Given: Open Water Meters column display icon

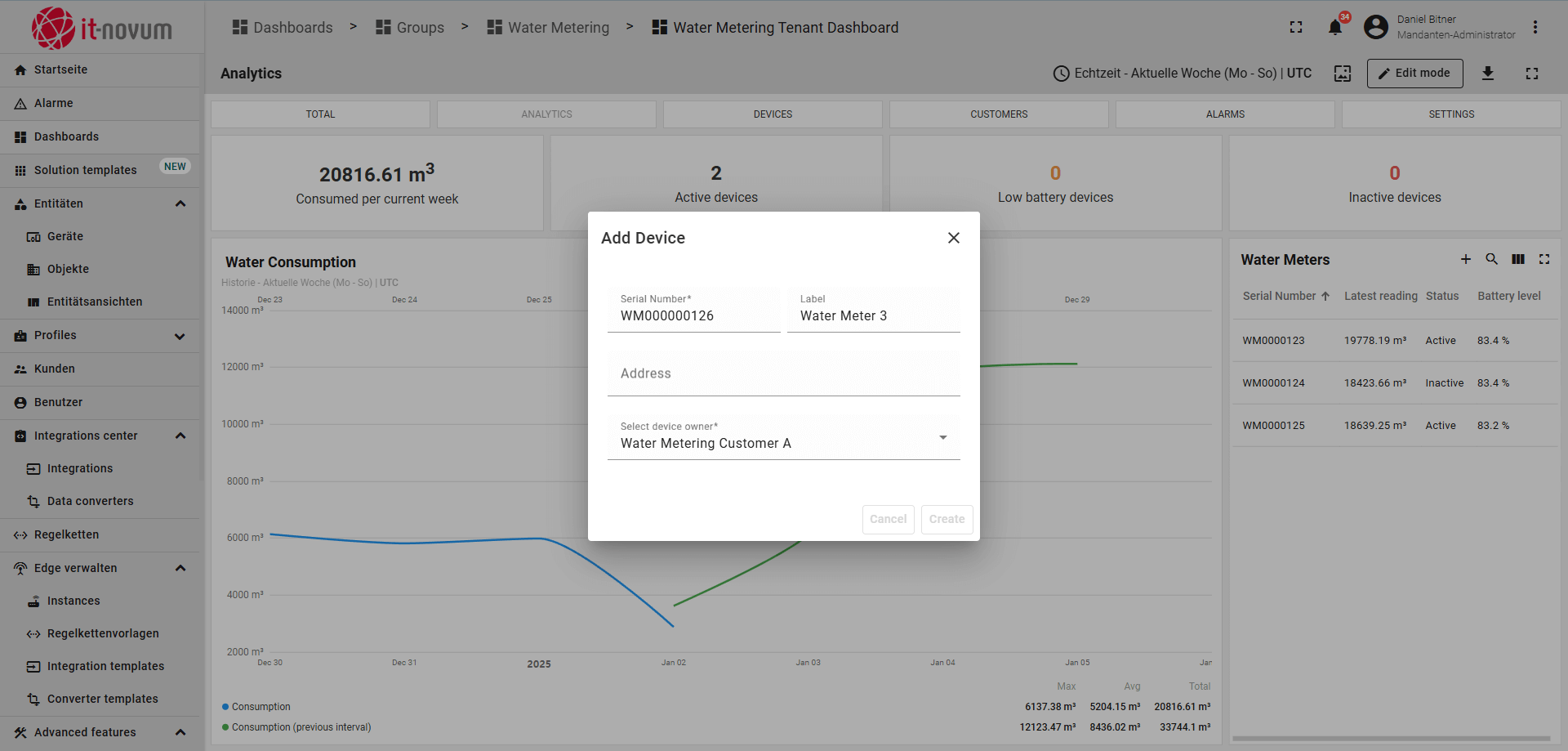Looking at the screenshot, I should click(1518, 259).
